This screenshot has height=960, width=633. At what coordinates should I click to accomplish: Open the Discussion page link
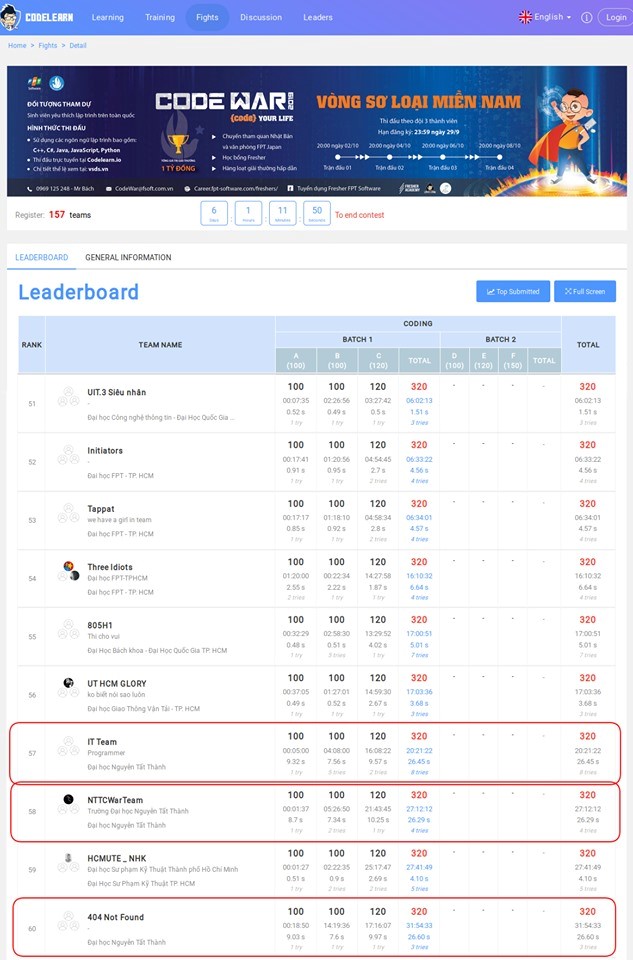click(x=261, y=17)
